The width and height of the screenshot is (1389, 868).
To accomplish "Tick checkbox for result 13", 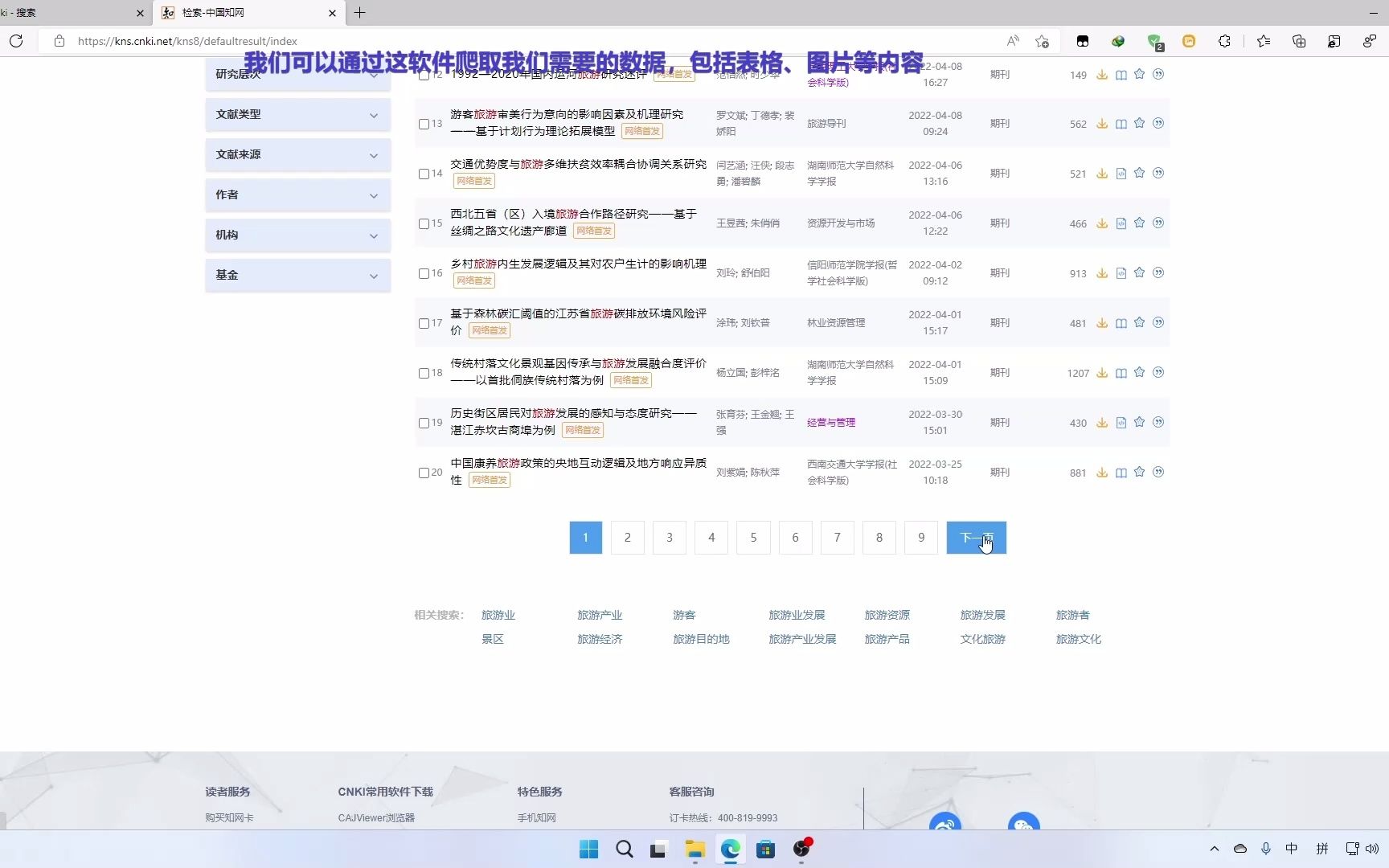I will tap(424, 124).
